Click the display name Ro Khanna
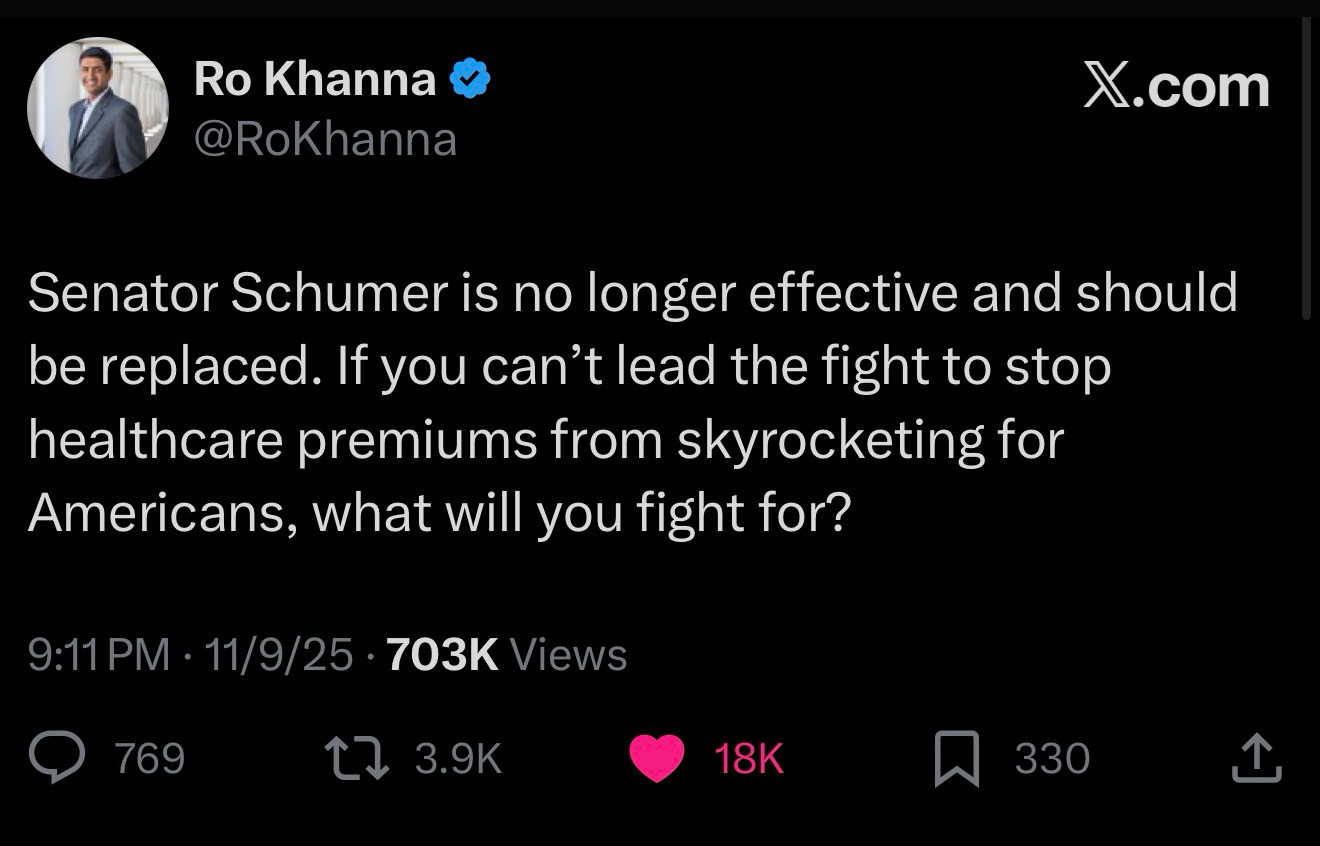1320x846 pixels. point(315,78)
